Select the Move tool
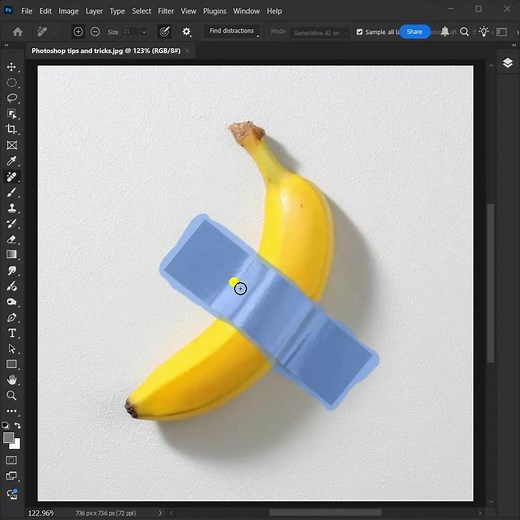520x520 pixels. [12, 67]
